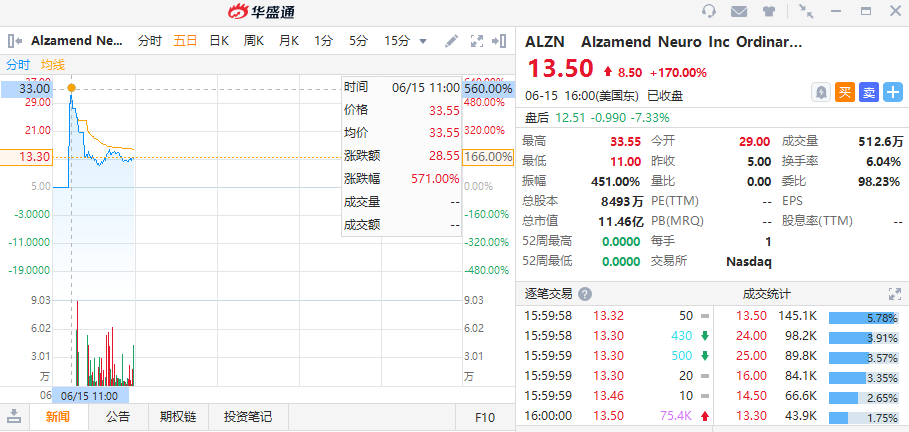Click the Alzamend Ne... stock name in toolbar
This screenshot has width=909, height=432.
click(x=77, y=41)
